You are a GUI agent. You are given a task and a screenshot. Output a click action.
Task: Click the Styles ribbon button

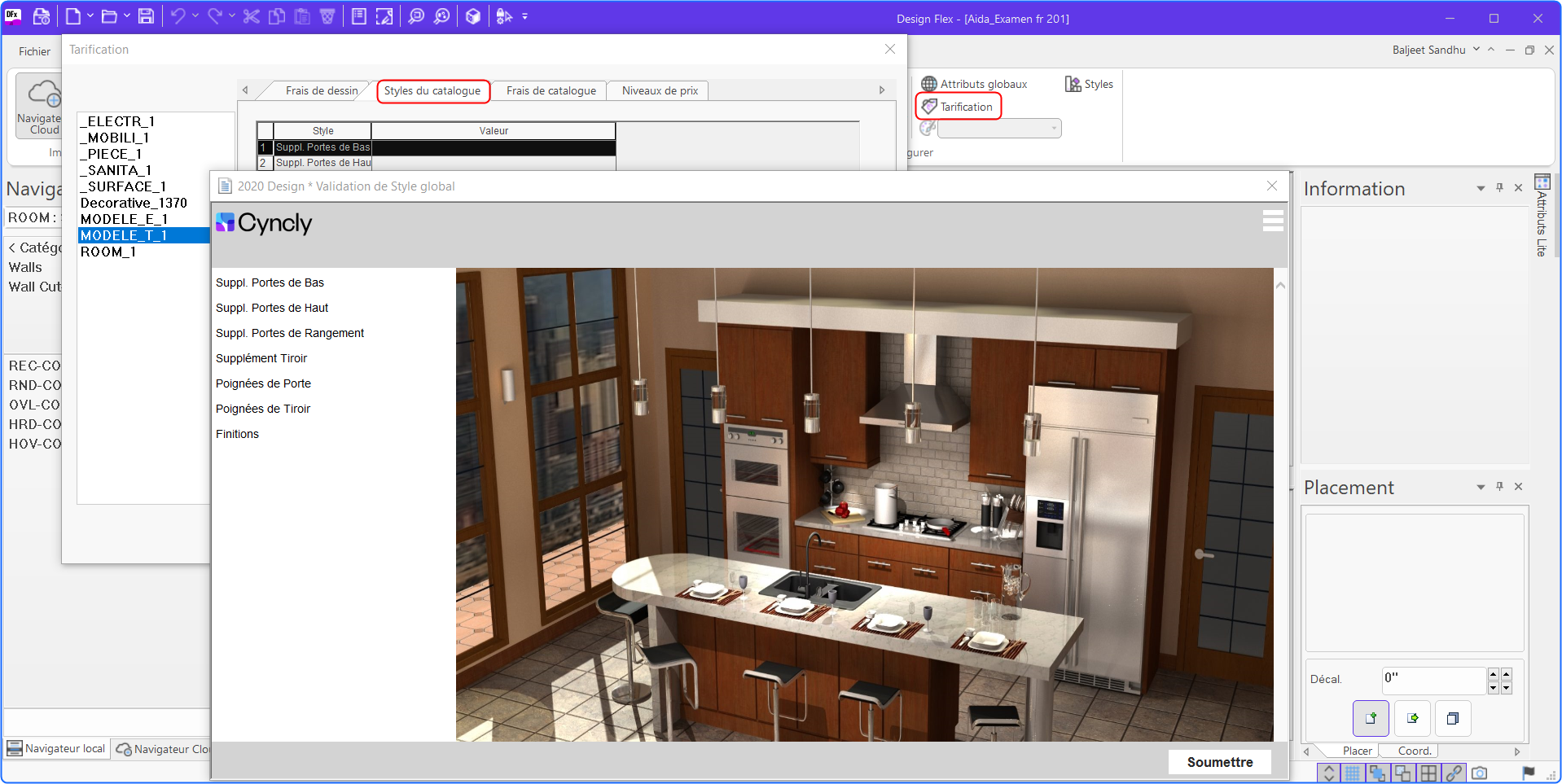1089,84
